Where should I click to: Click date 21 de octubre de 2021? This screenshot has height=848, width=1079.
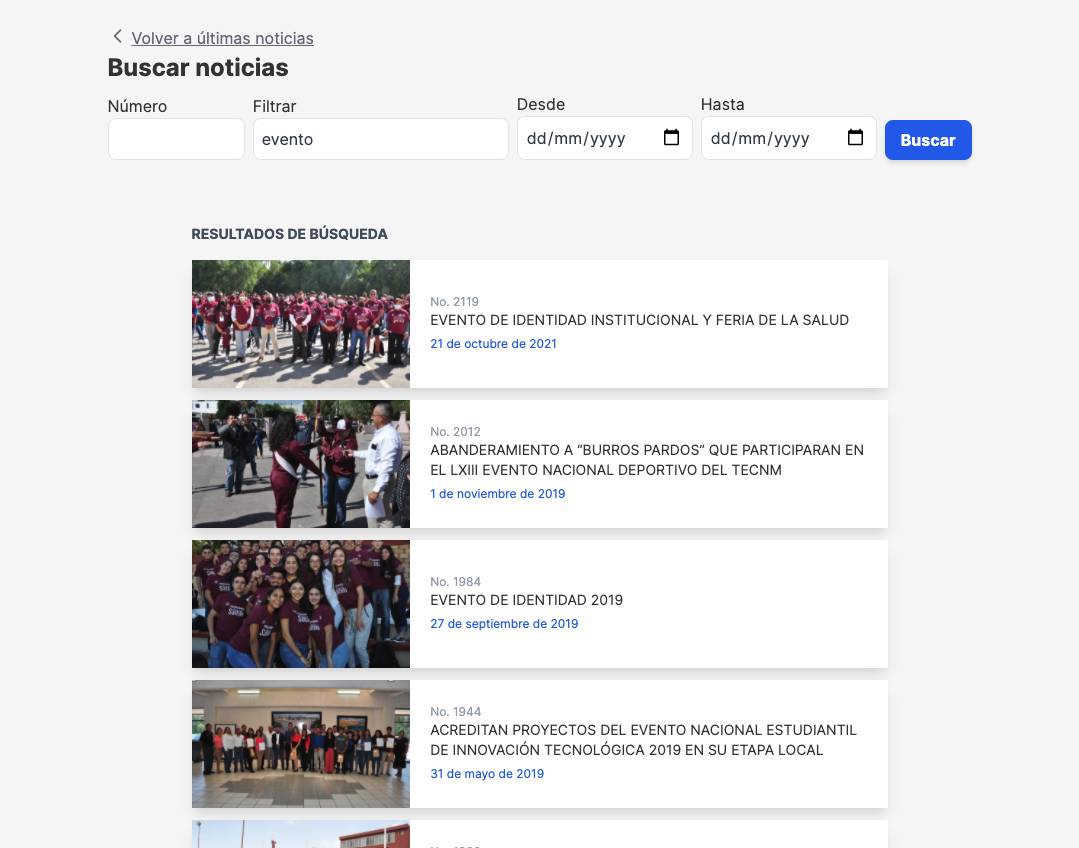click(493, 343)
